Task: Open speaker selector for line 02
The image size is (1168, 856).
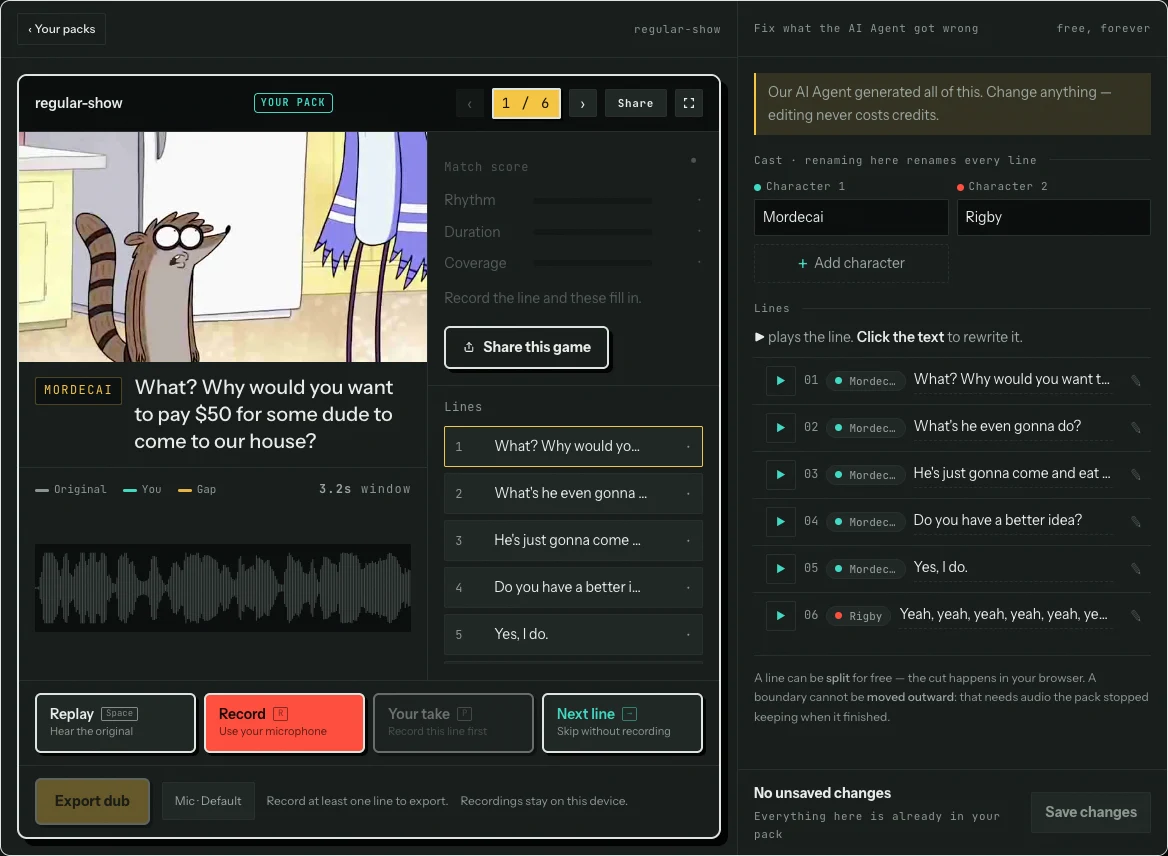Action: coord(866,428)
